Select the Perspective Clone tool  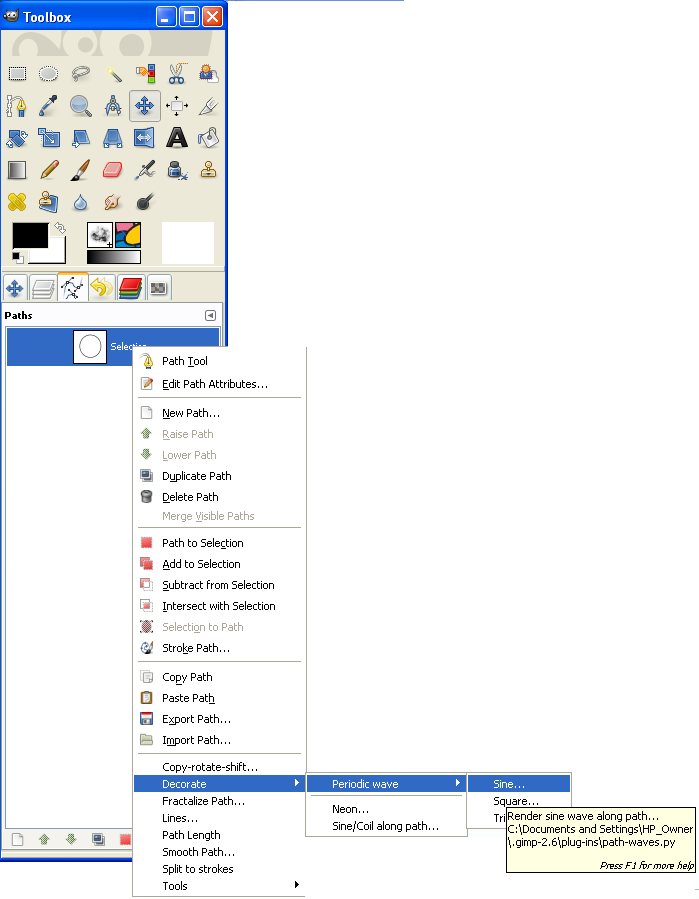click(48, 202)
